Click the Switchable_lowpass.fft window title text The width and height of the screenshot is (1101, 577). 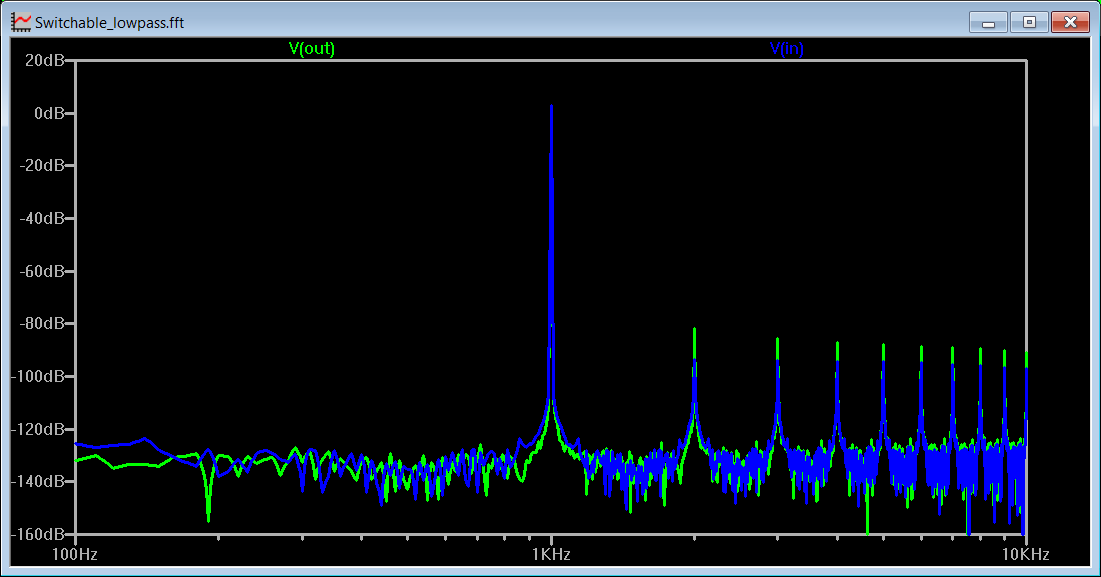pos(110,22)
